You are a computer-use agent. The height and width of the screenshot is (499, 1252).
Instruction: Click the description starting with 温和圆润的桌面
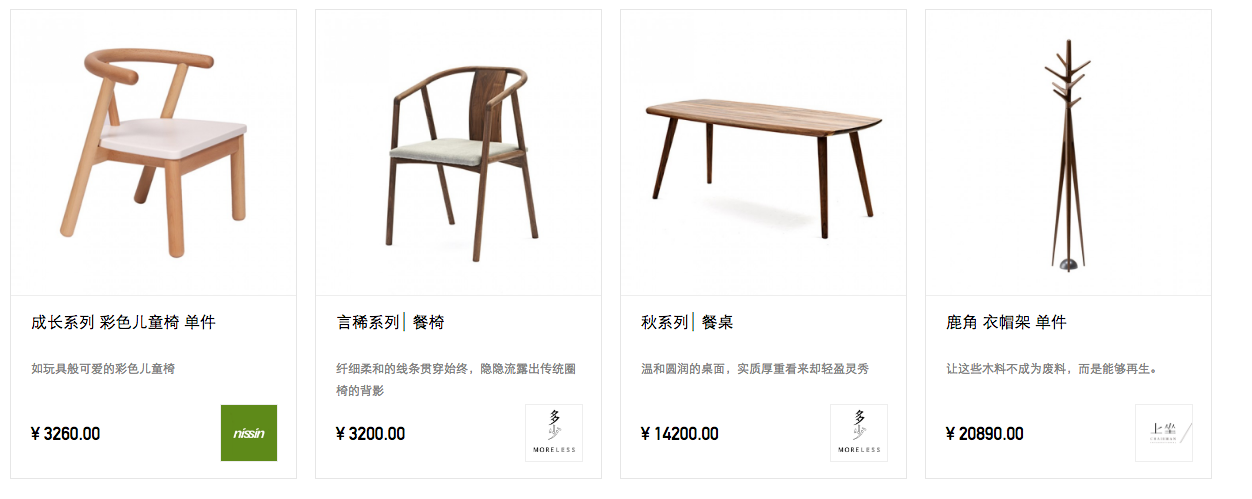(x=755, y=369)
